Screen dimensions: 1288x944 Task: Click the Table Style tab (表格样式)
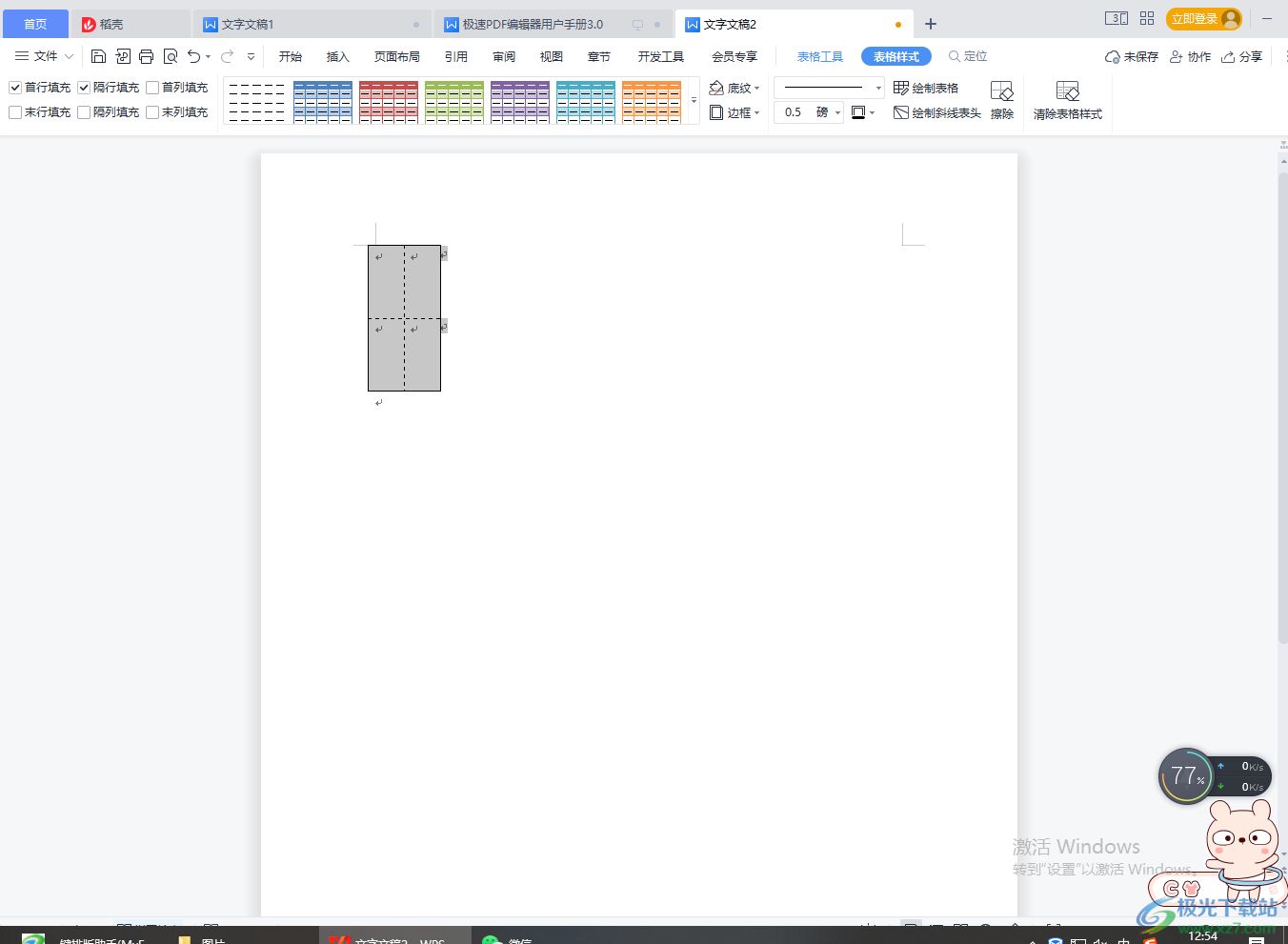click(896, 57)
